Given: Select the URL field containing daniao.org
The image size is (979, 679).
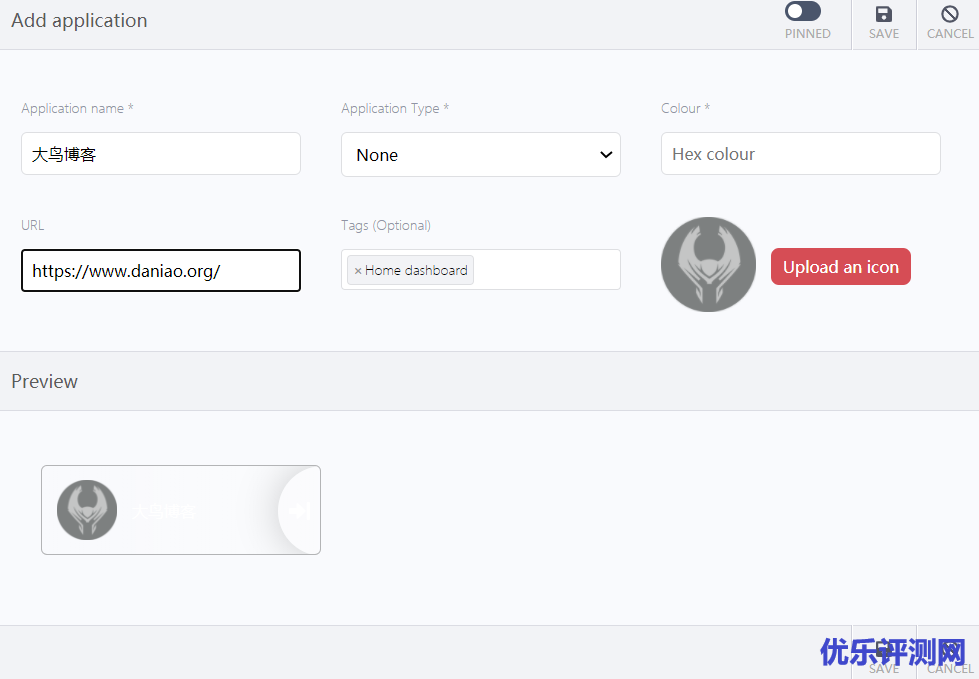Looking at the screenshot, I should click(x=160, y=270).
